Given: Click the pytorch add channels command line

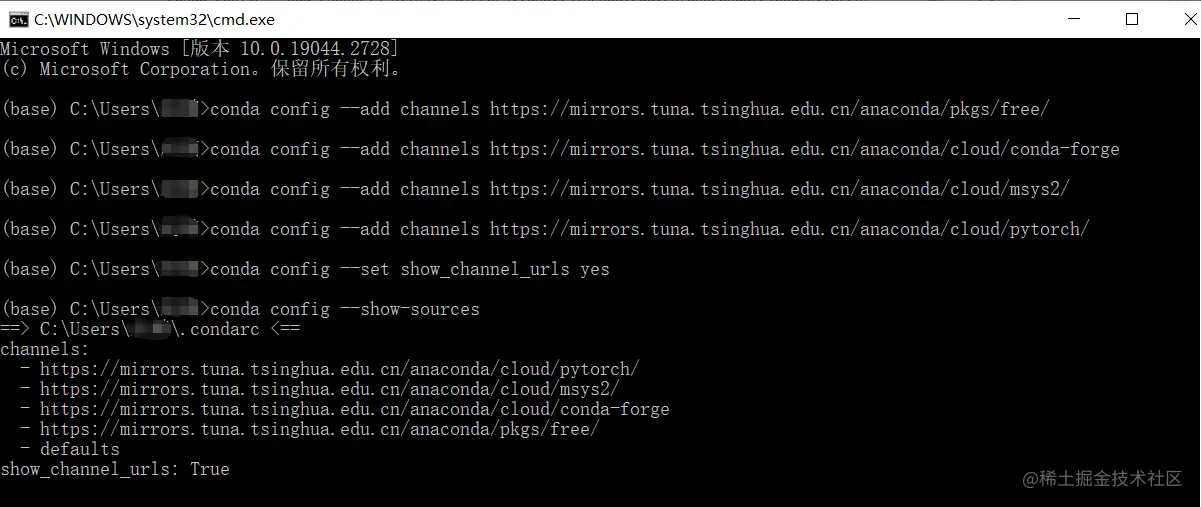Looking at the screenshot, I should click(x=545, y=229).
